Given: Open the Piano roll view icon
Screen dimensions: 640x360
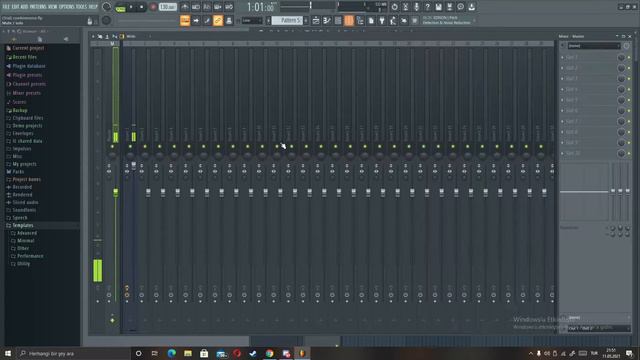Looking at the screenshot, I should pos(327,20).
